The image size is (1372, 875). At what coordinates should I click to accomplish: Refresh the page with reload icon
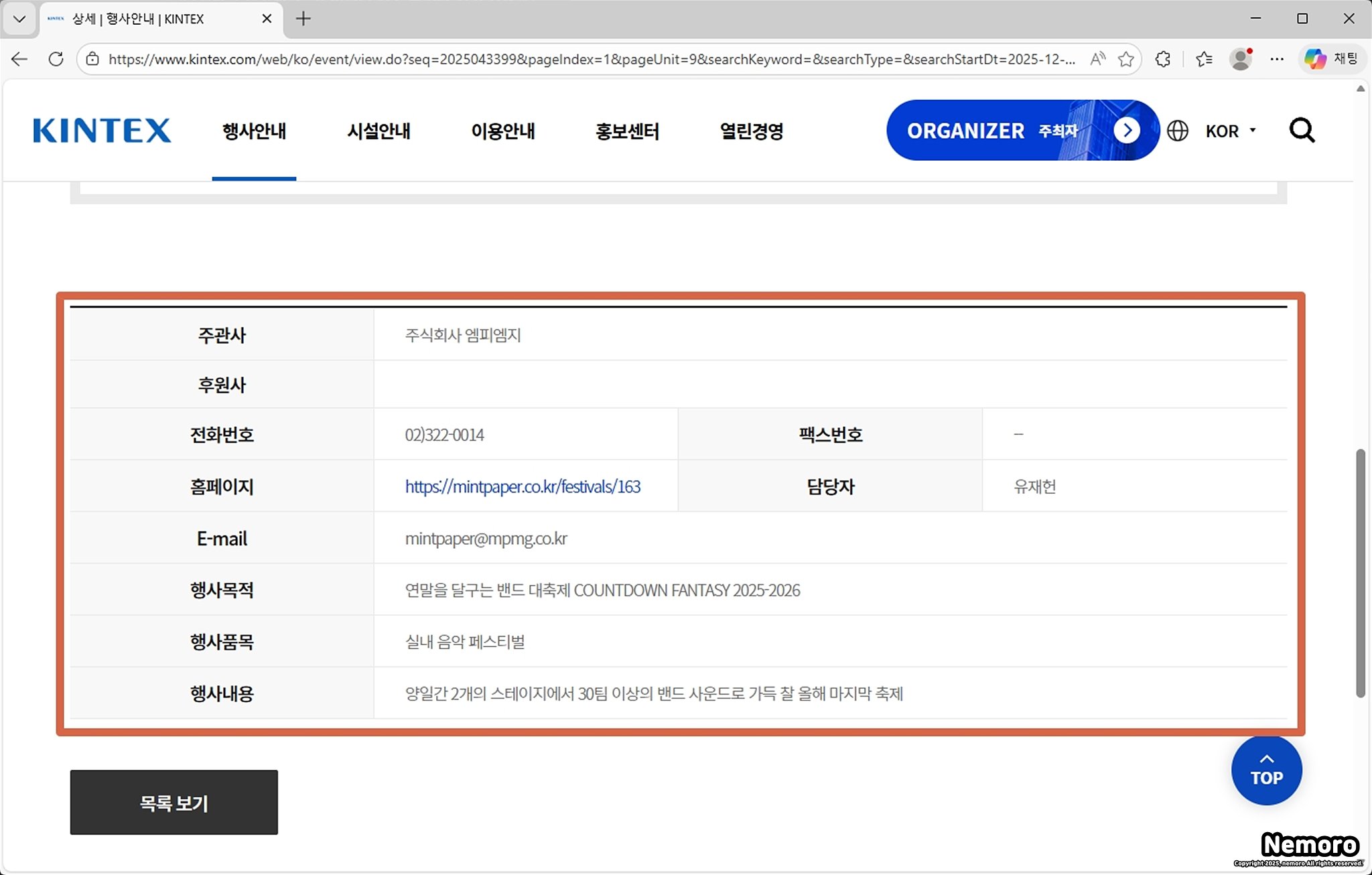point(56,59)
